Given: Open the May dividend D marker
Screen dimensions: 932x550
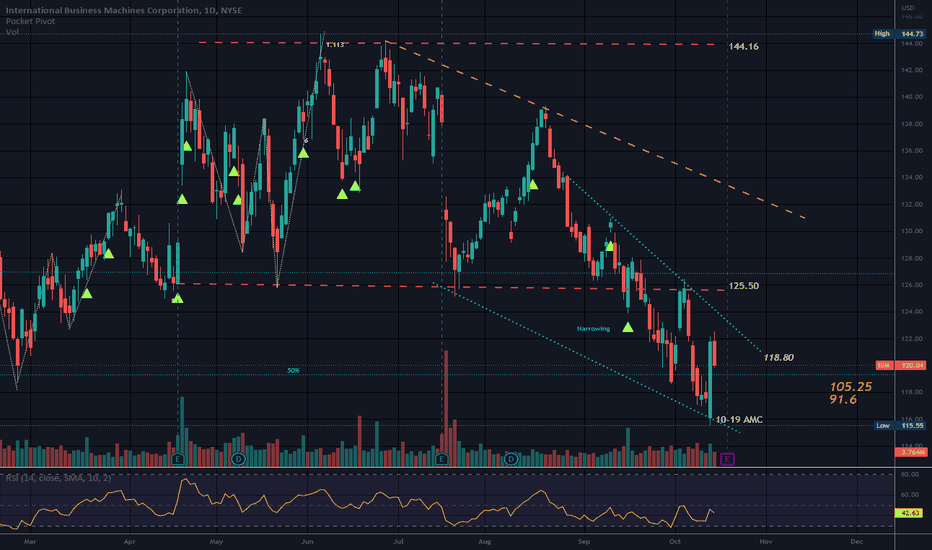Looking at the screenshot, I should (238, 459).
